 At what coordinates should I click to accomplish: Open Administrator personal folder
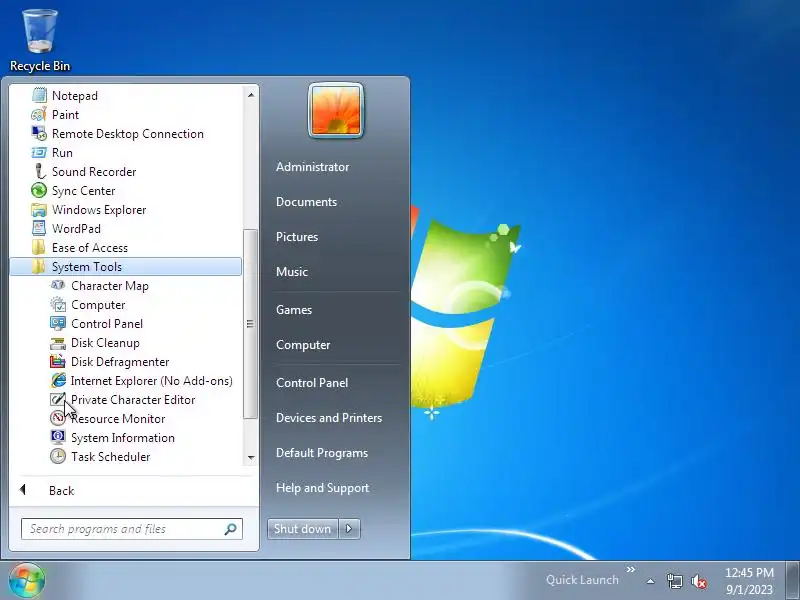pos(313,167)
